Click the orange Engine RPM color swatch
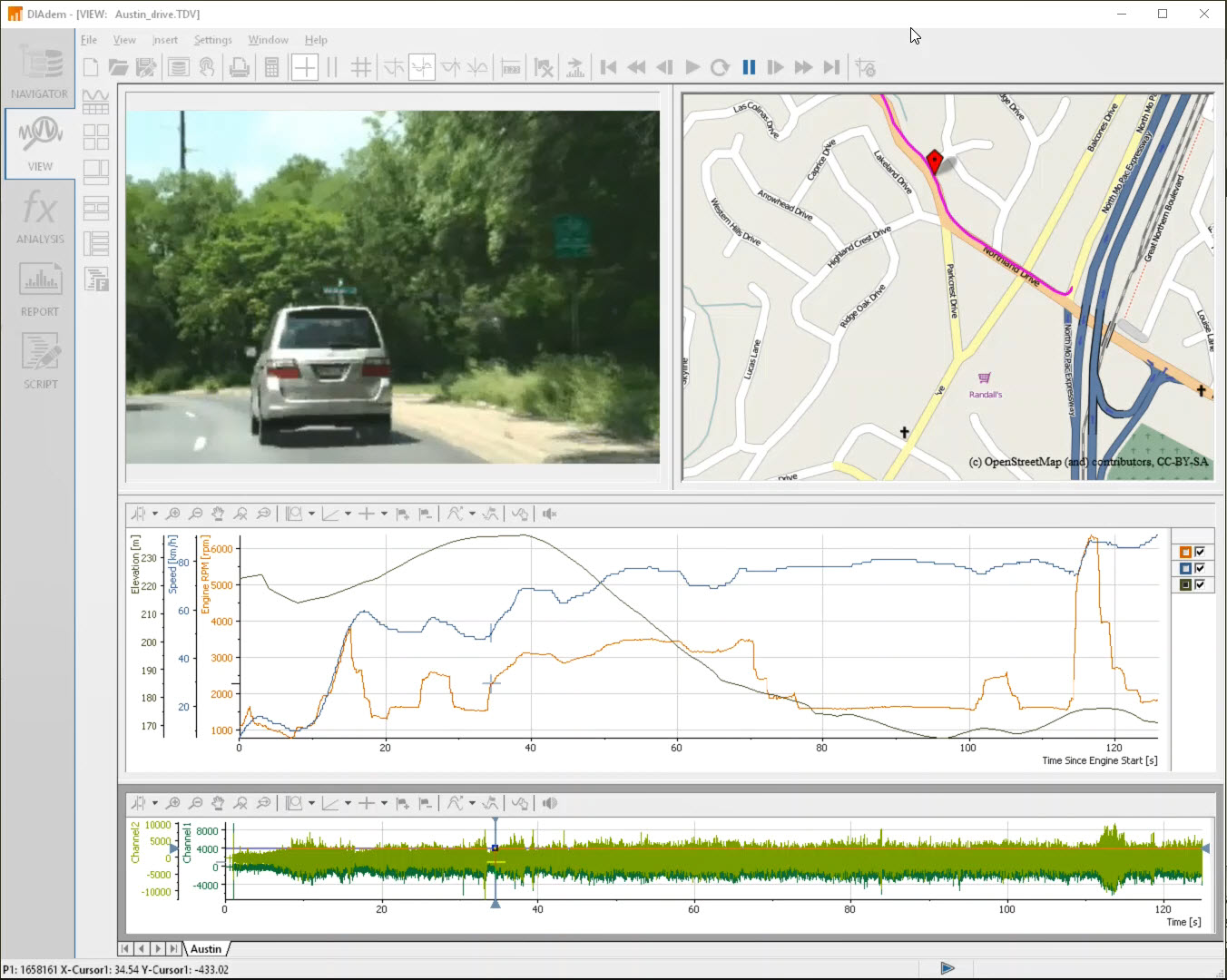This screenshot has height=980, width=1227. click(x=1184, y=552)
